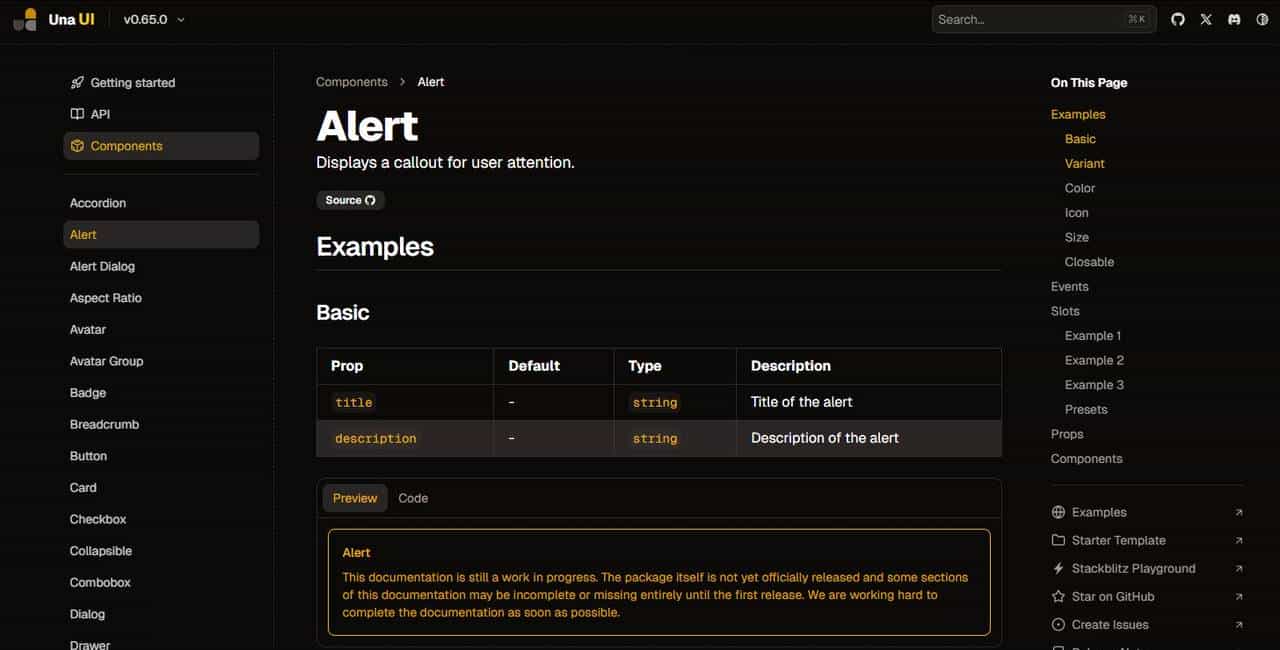Screen dimensions: 1280x650
Task: Jump to Icon in On This Page
Action: coord(1077,212)
